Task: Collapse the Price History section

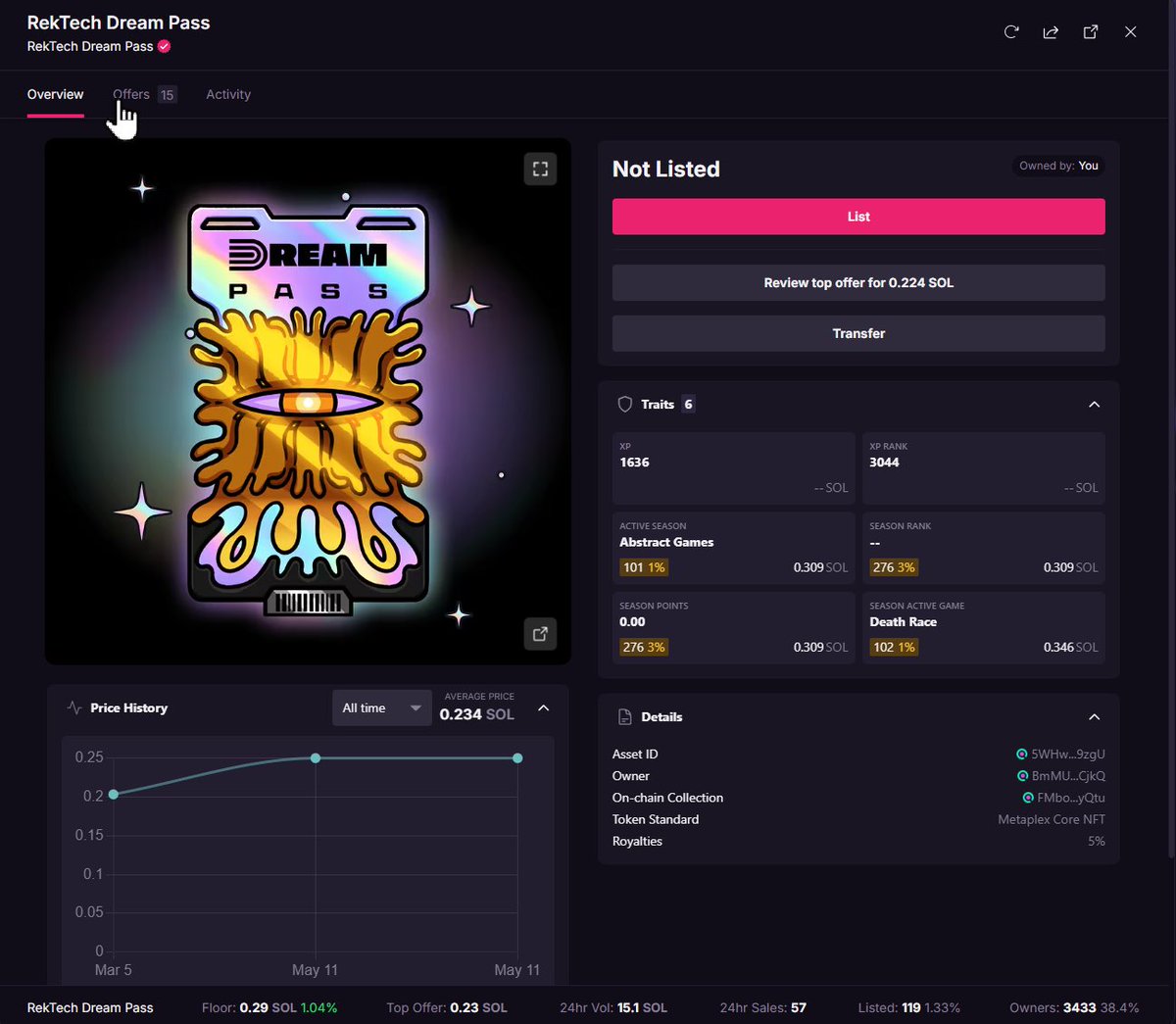Action: point(544,707)
